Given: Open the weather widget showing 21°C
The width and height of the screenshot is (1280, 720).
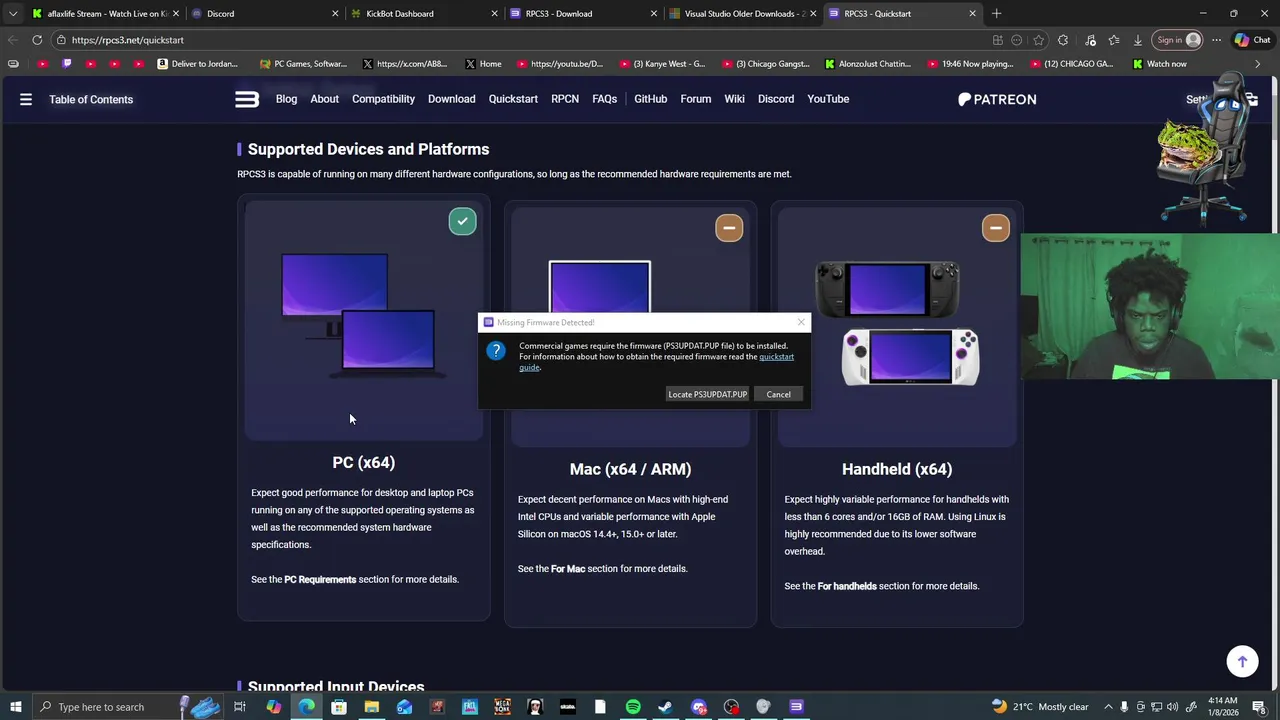Looking at the screenshot, I should point(1039,707).
